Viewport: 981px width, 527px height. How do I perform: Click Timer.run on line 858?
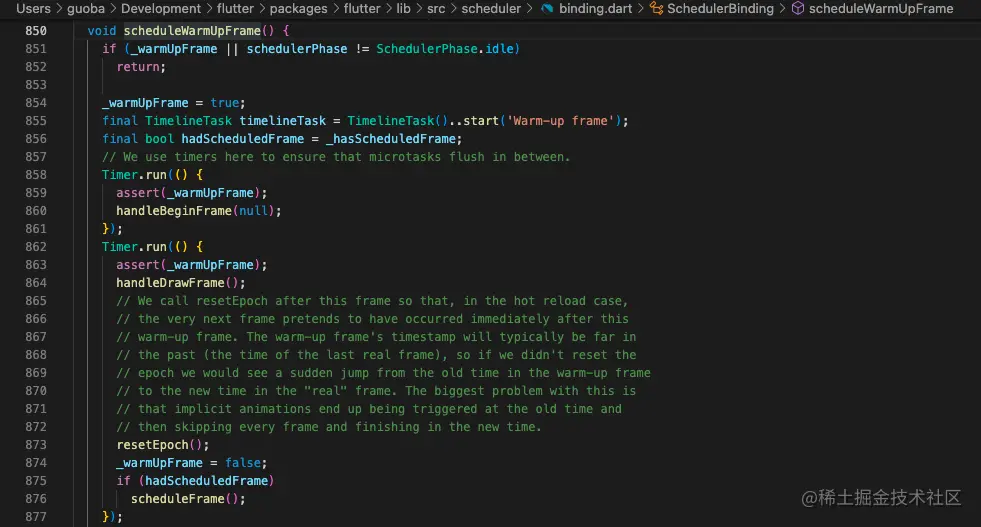[134, 175]
